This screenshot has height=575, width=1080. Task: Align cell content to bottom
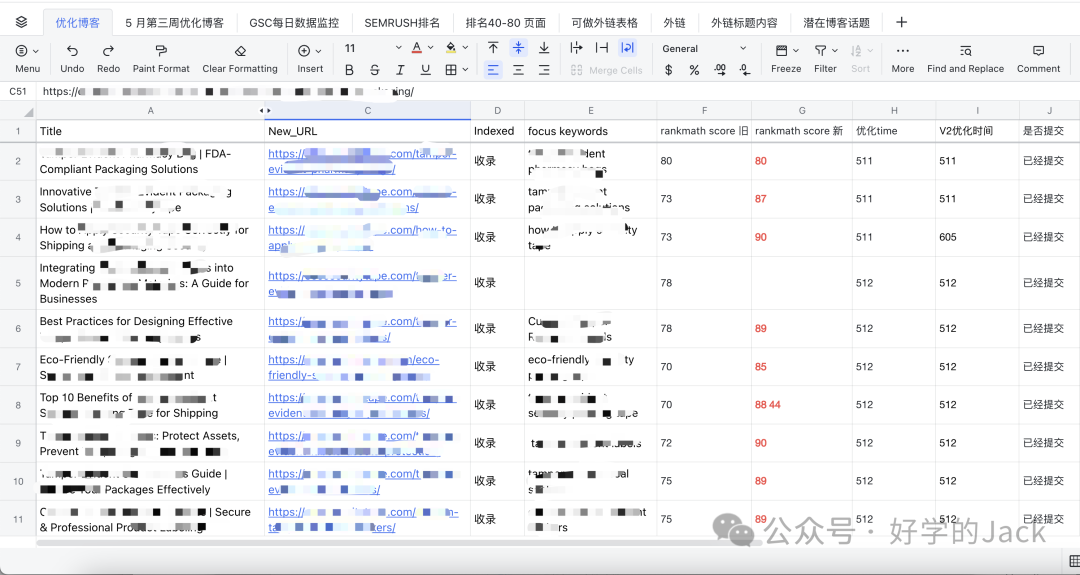click(x=544, y=48)
